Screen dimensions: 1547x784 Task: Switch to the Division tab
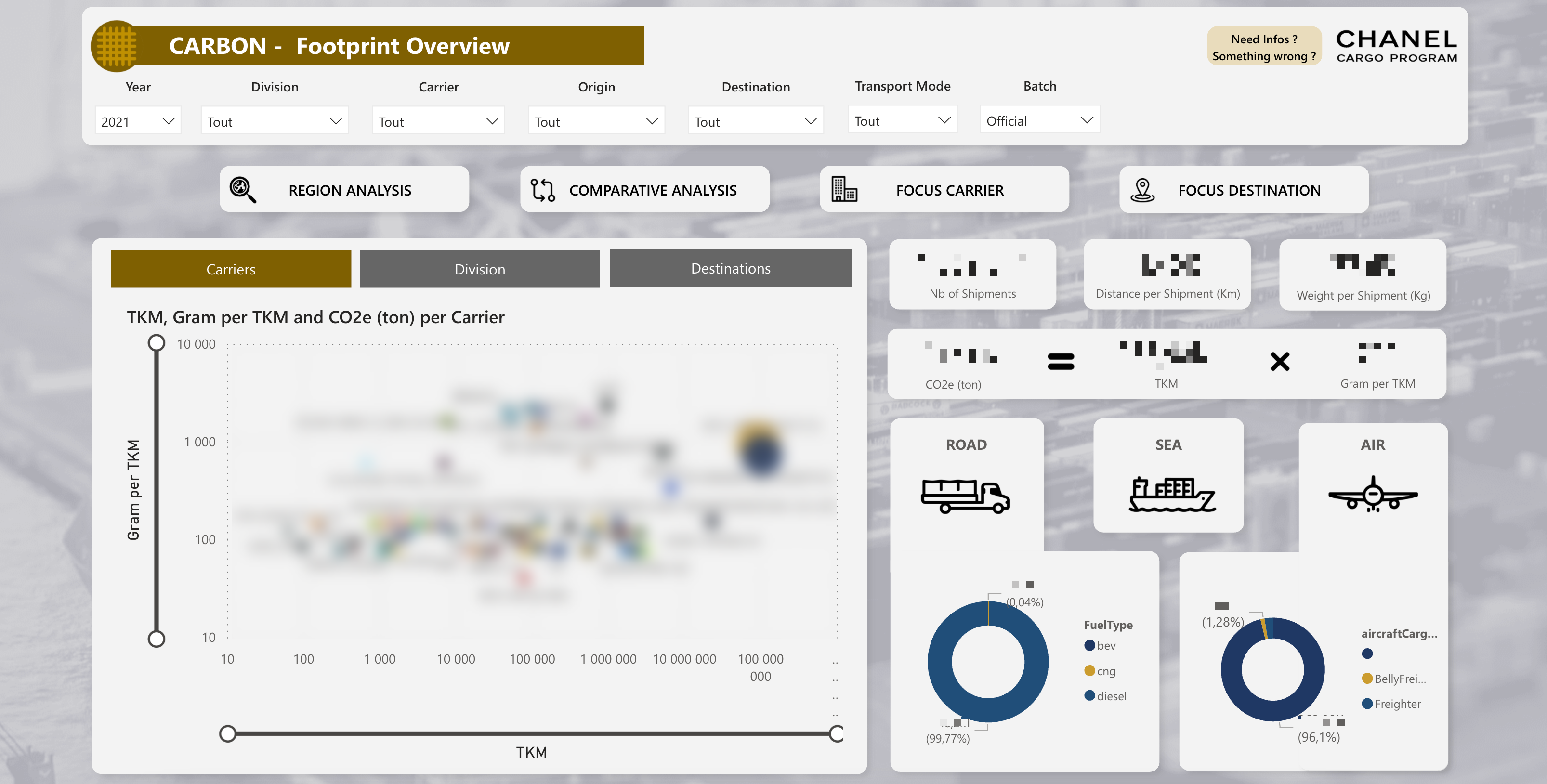(x=479, y=269)
